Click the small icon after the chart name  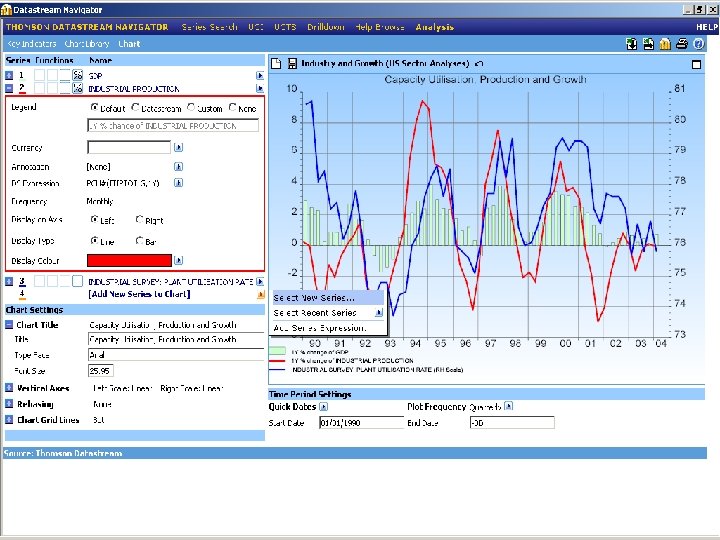pos(478,63)
